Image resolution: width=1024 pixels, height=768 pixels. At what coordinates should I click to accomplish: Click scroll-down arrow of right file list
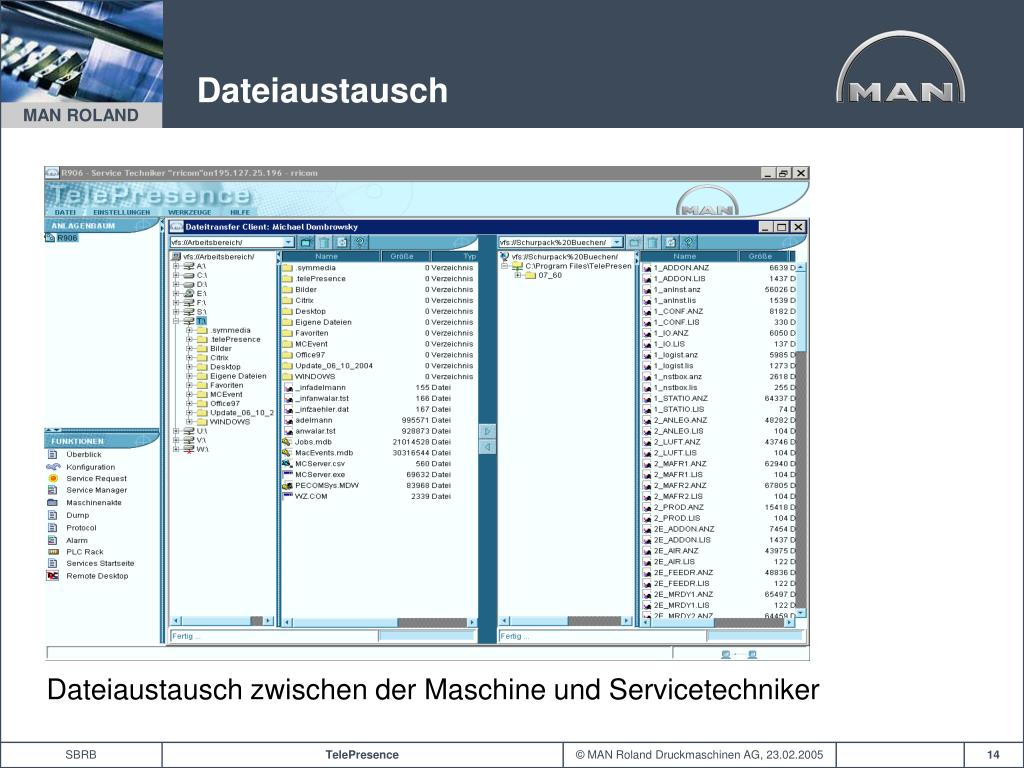pyautogui.click(x=801, y=613)
